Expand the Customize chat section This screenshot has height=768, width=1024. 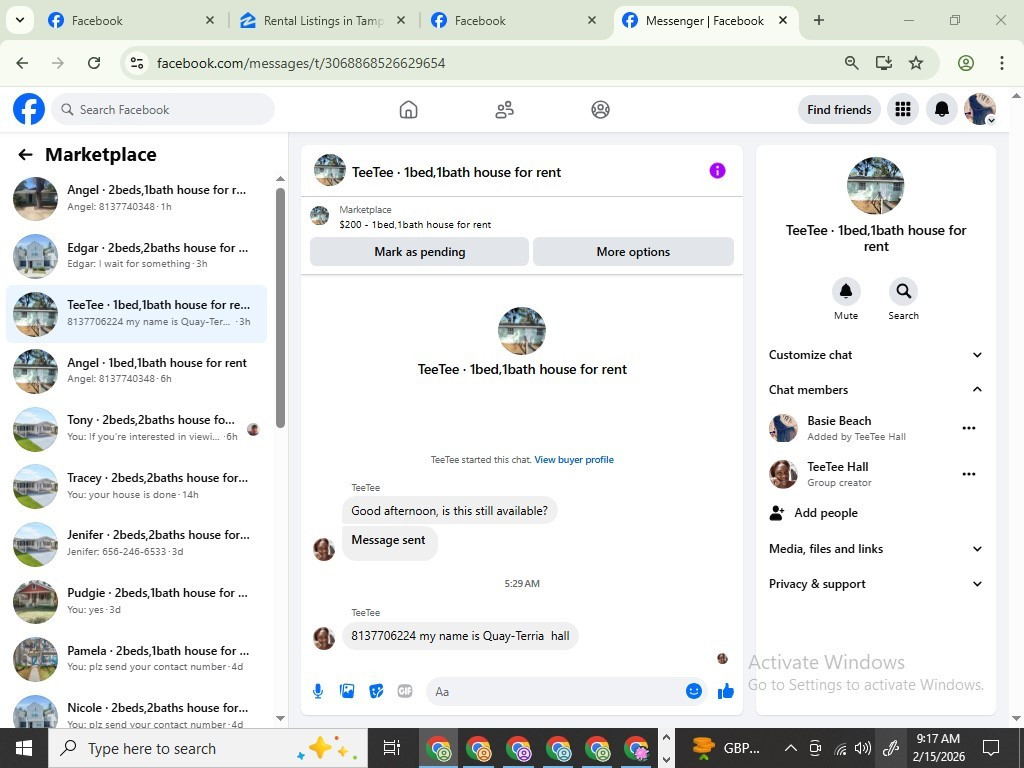coord(875,355)
